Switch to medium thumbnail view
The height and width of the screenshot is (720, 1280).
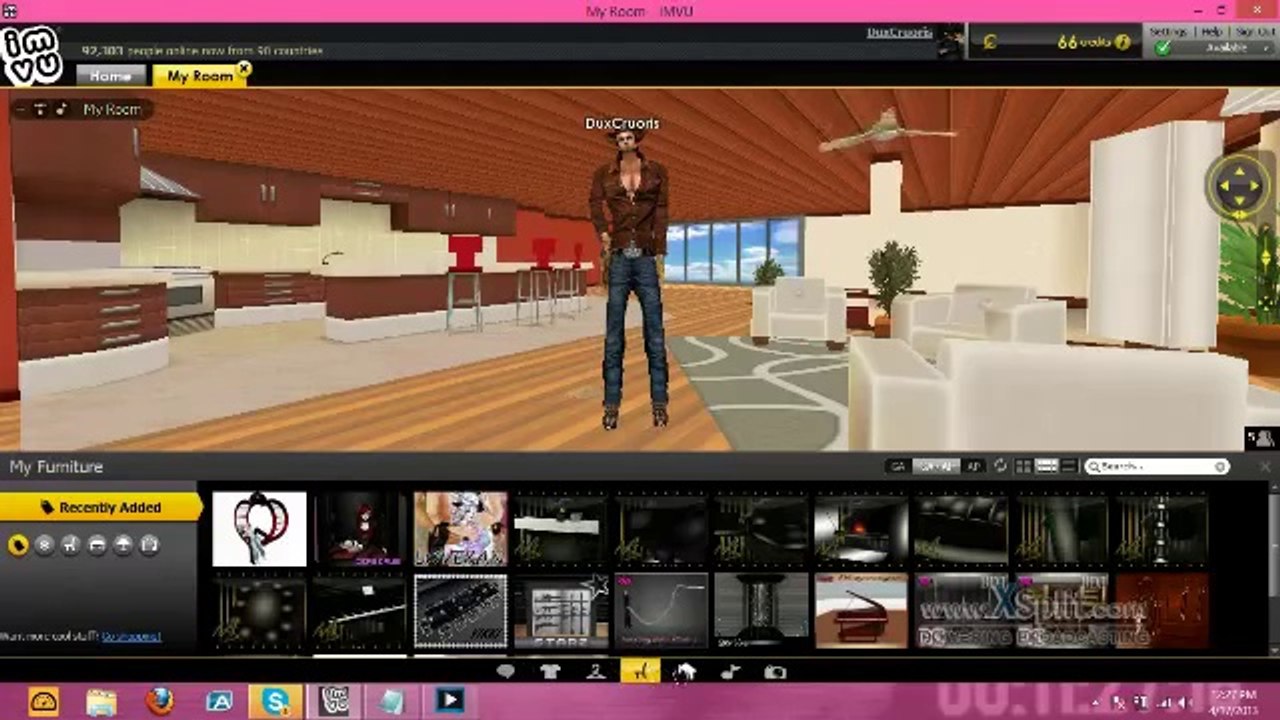click(x=1046, y=466)
